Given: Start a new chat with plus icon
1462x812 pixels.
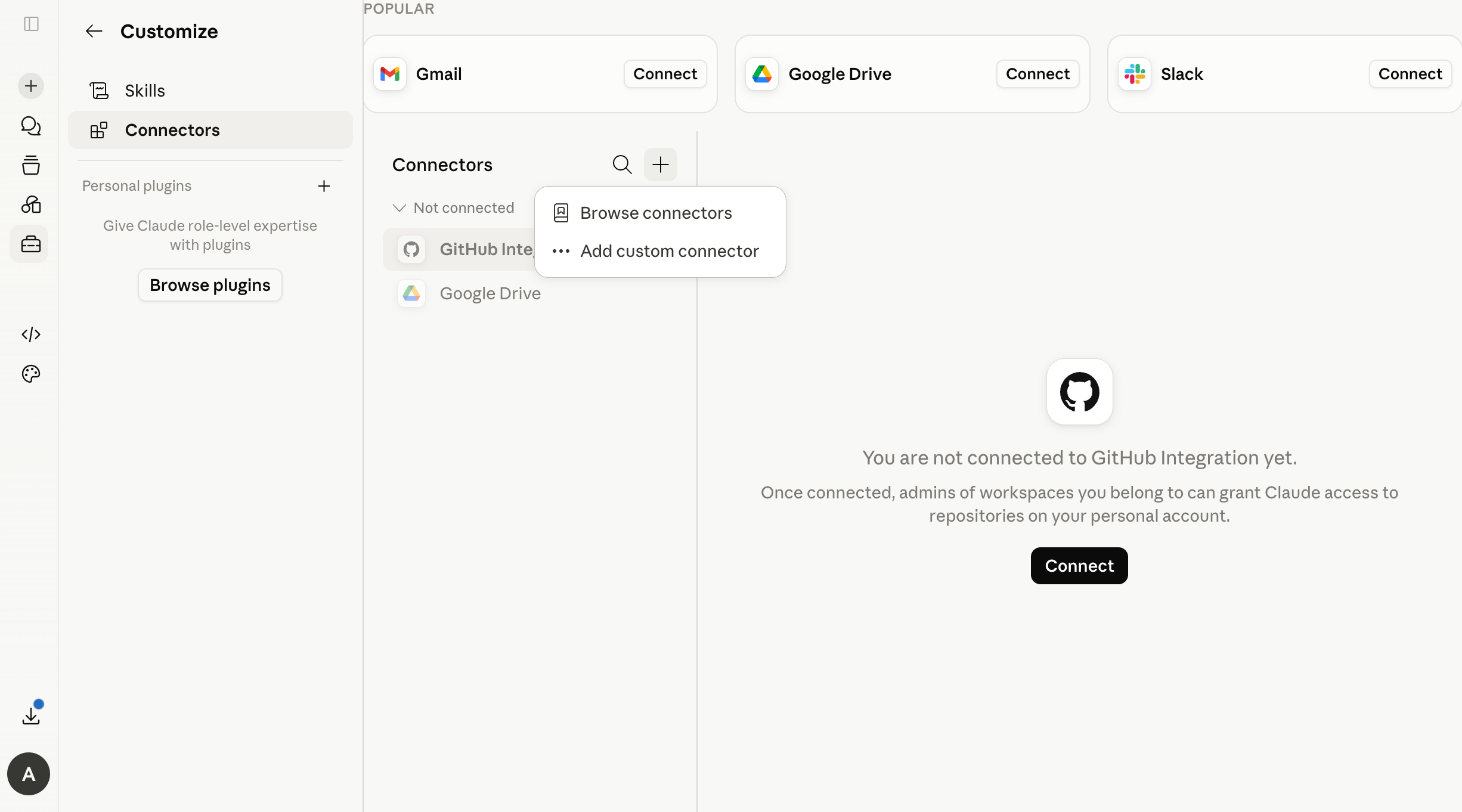Looking at the screenshot, I should pyautogui.click(x=31, y=86).
